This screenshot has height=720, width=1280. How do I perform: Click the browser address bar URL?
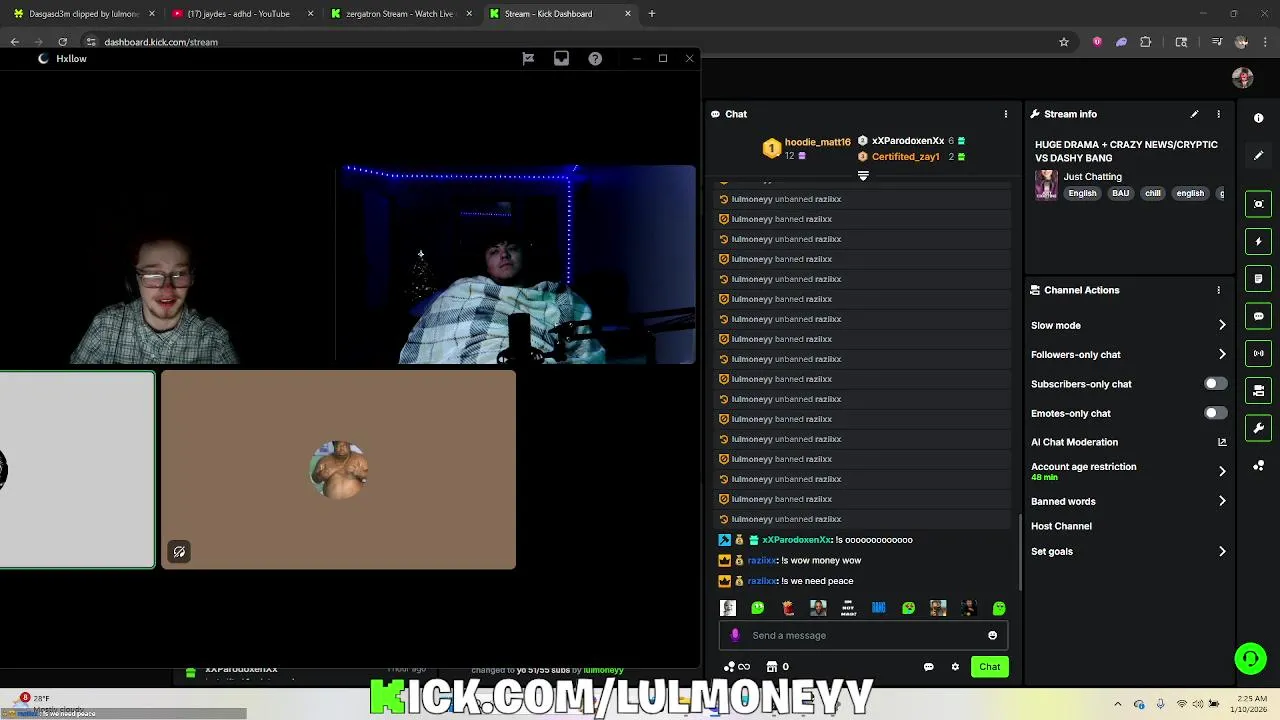(161, 42)
